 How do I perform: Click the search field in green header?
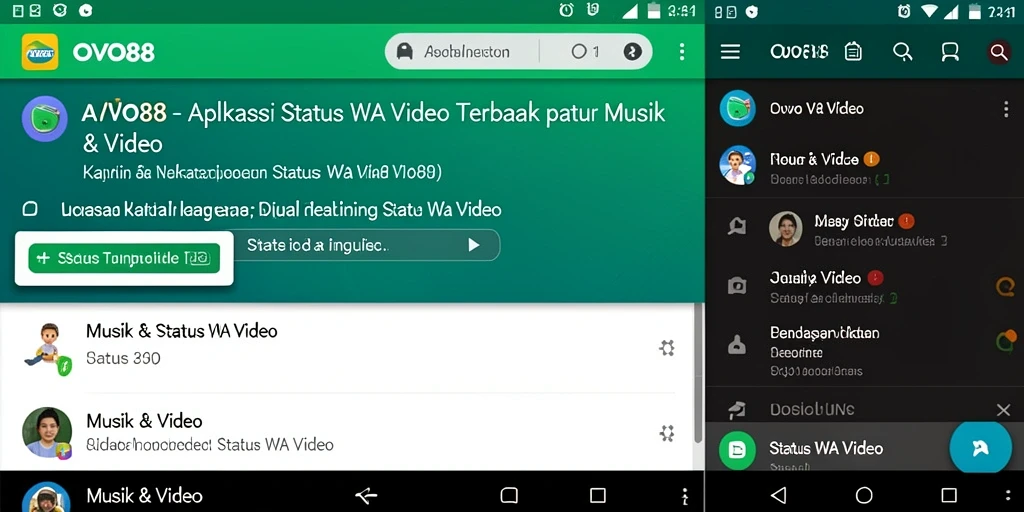click(x=519, y=52)
